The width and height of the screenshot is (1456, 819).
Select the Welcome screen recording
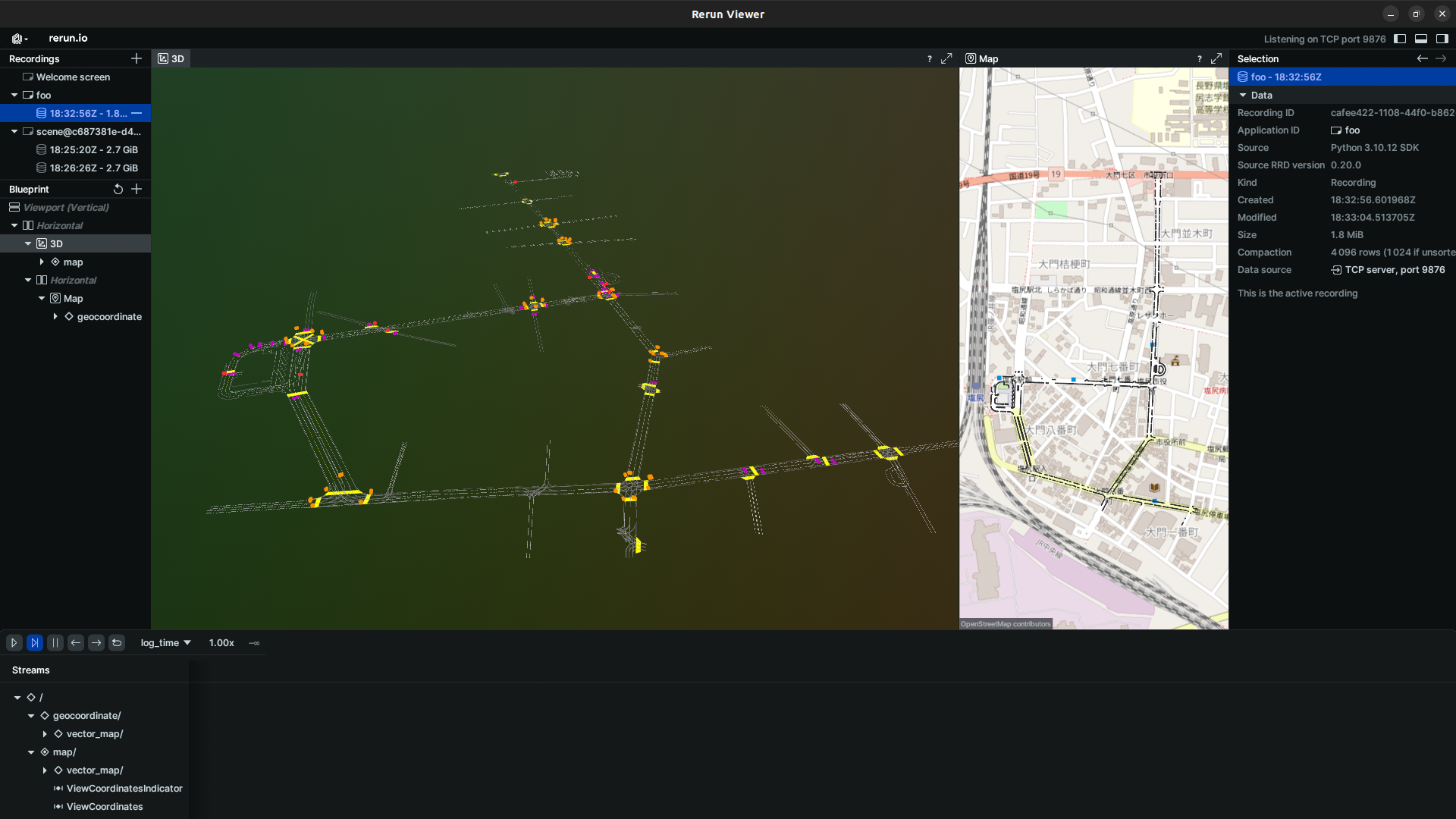point(72,77)
